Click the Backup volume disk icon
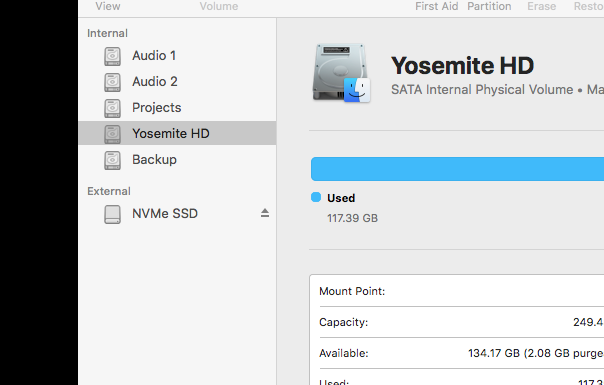This screenshot has width=604, height=385. [x=112, y=160]
